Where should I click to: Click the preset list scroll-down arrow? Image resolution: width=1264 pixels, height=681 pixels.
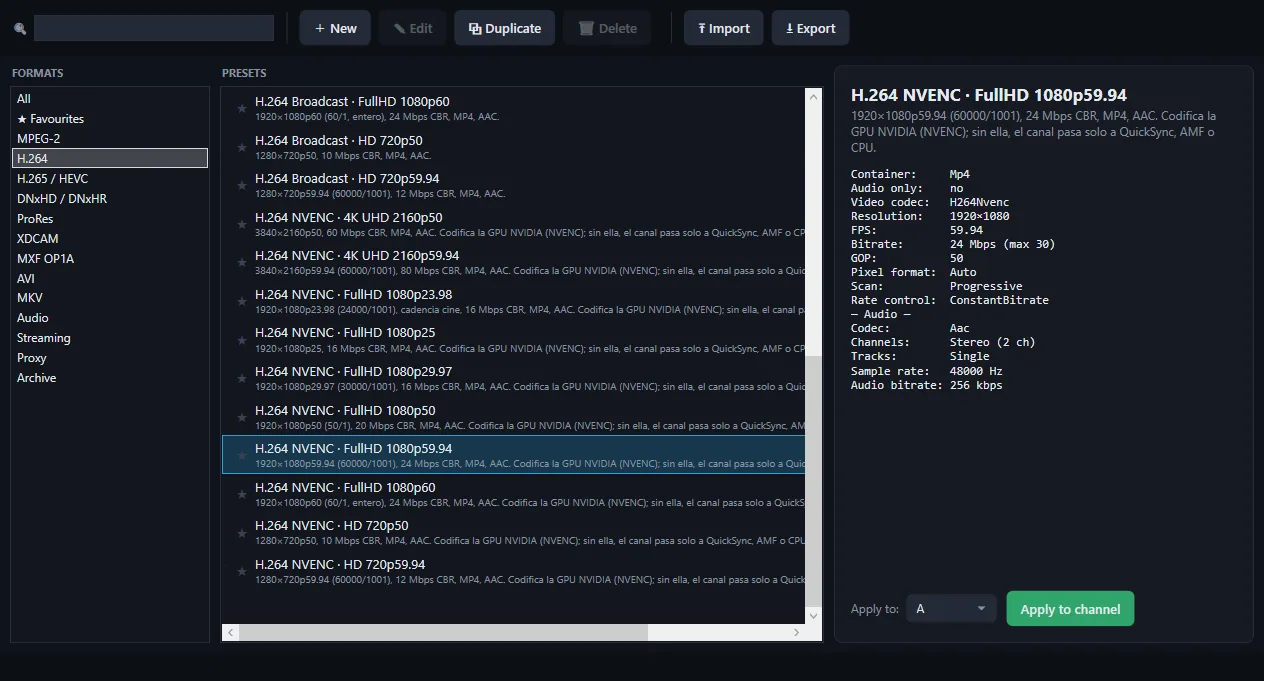coord(813,615)
